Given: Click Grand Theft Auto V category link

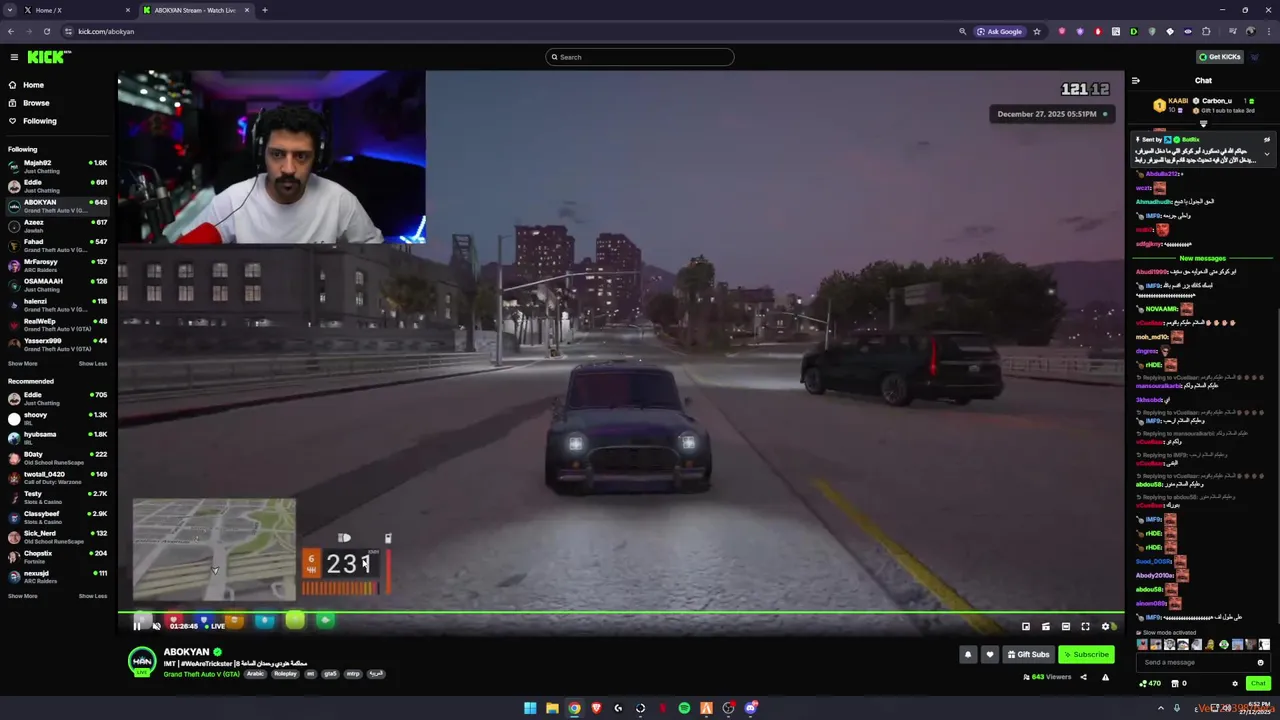Looking at the screenshot, I should [x=201, y=674].
